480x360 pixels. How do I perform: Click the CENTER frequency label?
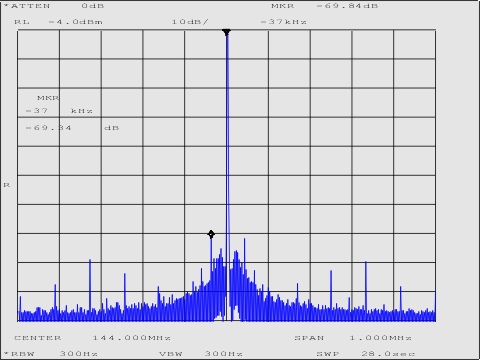(38, 338)
